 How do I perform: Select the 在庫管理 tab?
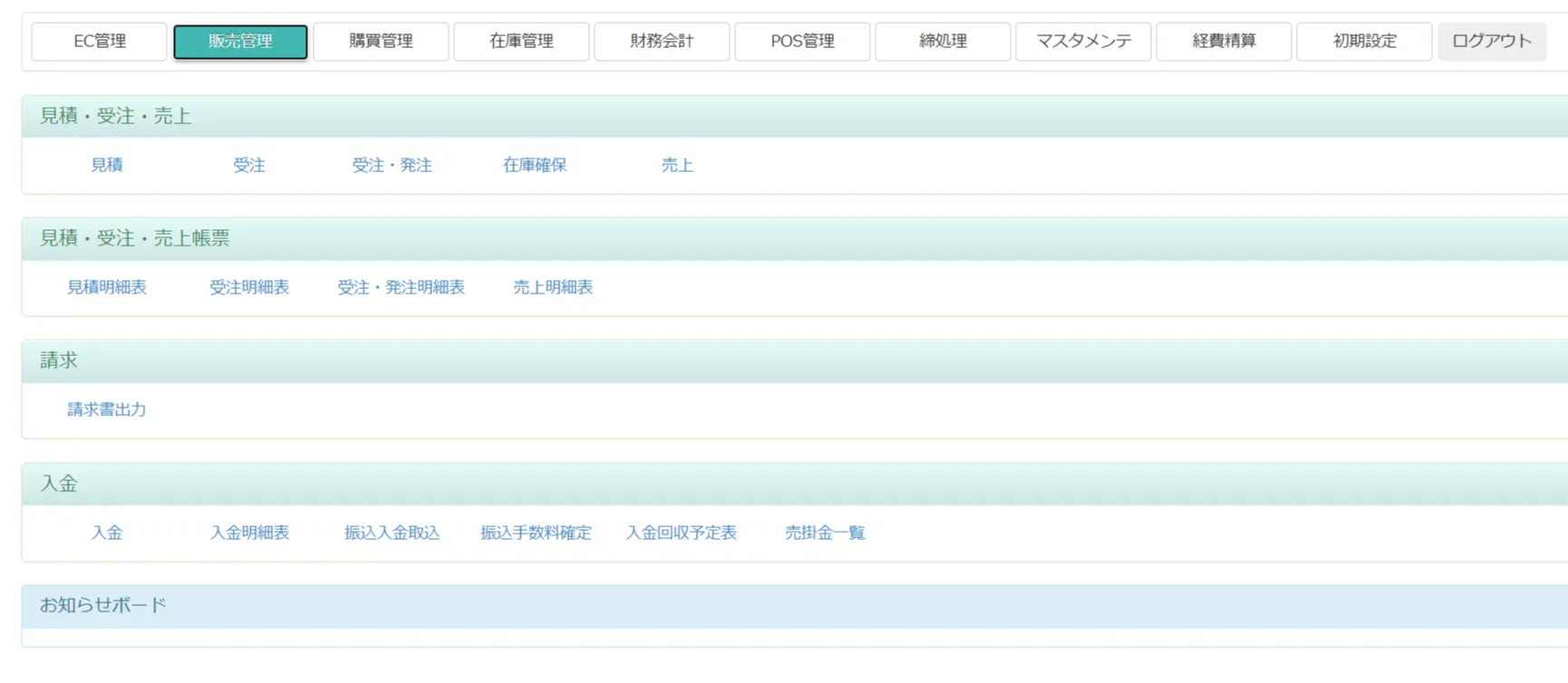pos(521,42)
